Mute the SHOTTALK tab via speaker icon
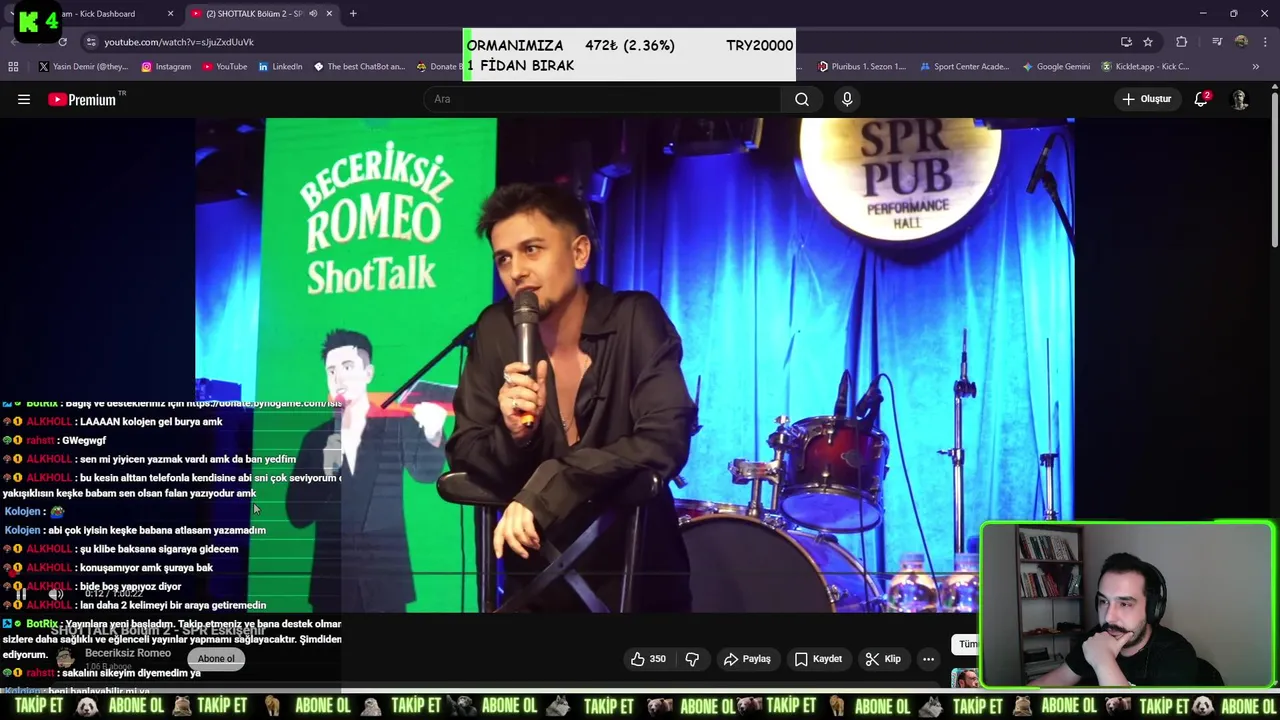 [313, 14]
